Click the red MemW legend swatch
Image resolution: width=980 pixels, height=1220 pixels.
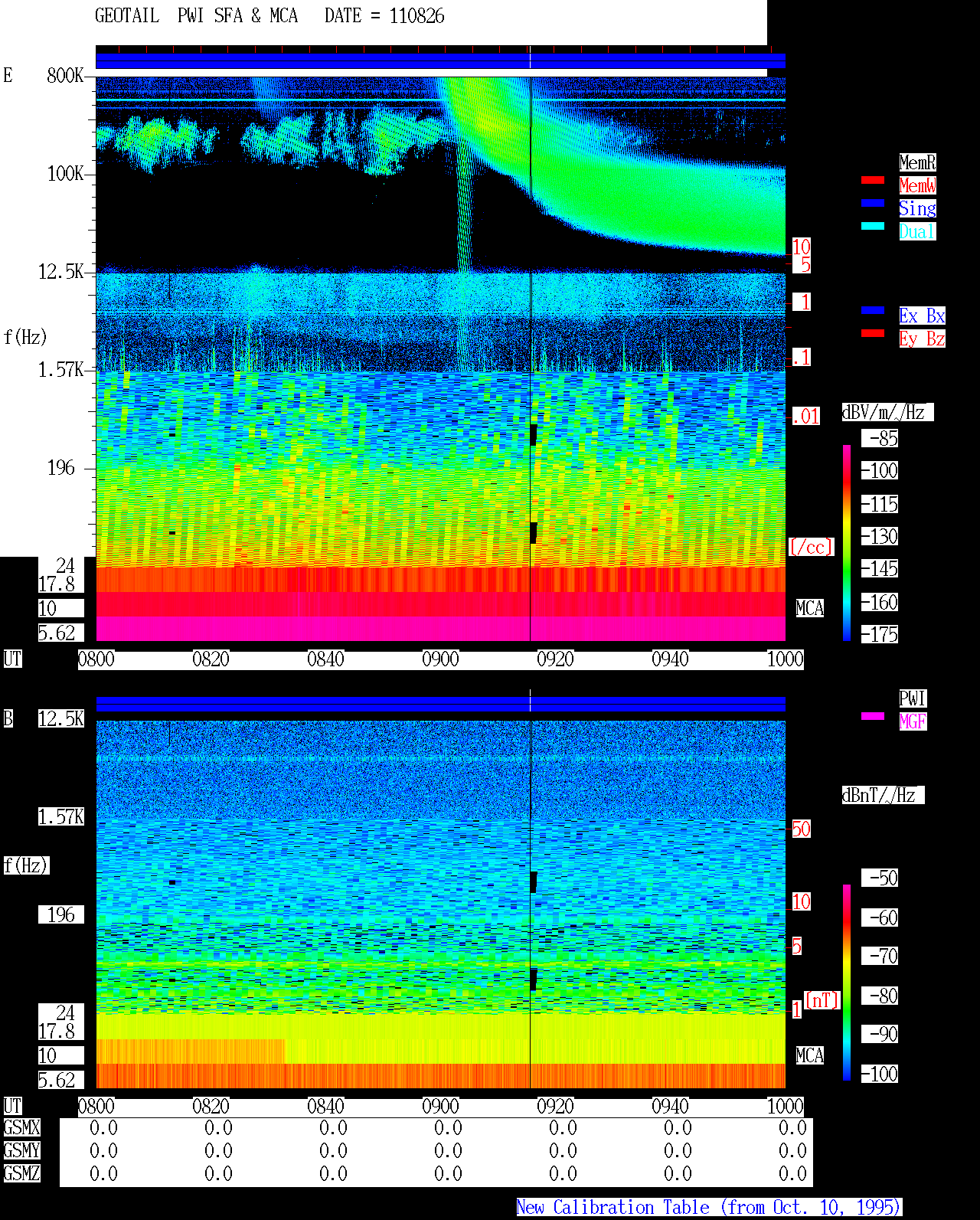point(873,180)
